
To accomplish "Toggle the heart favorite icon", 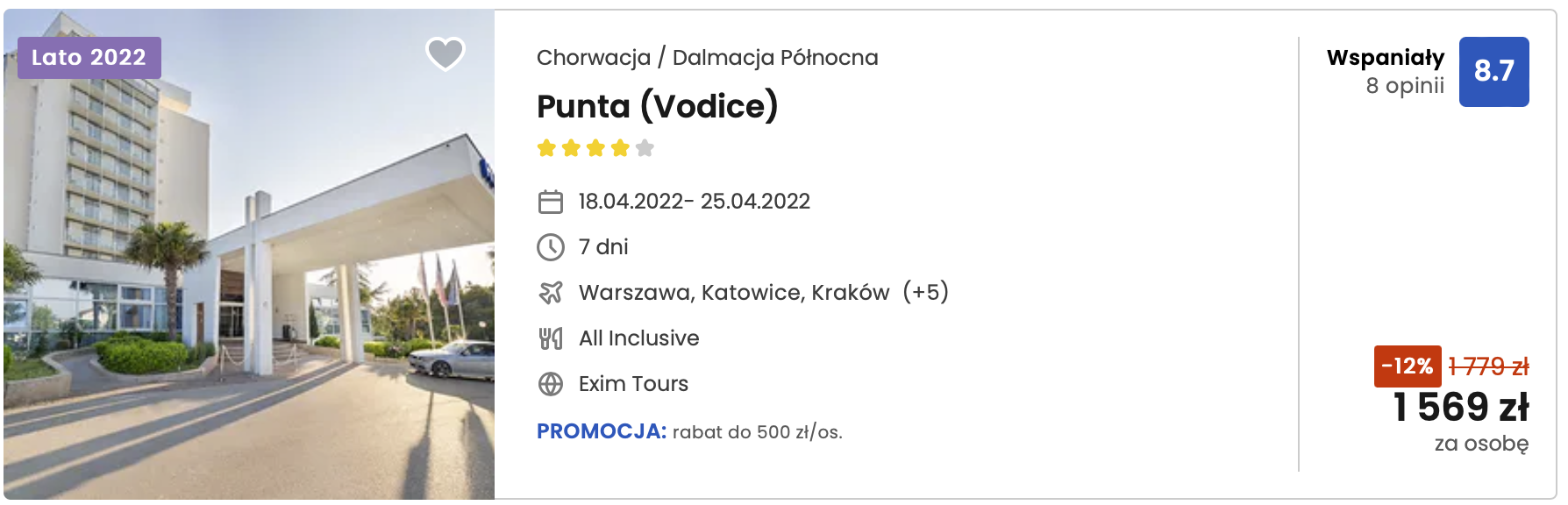I will (x=445, y=53).
